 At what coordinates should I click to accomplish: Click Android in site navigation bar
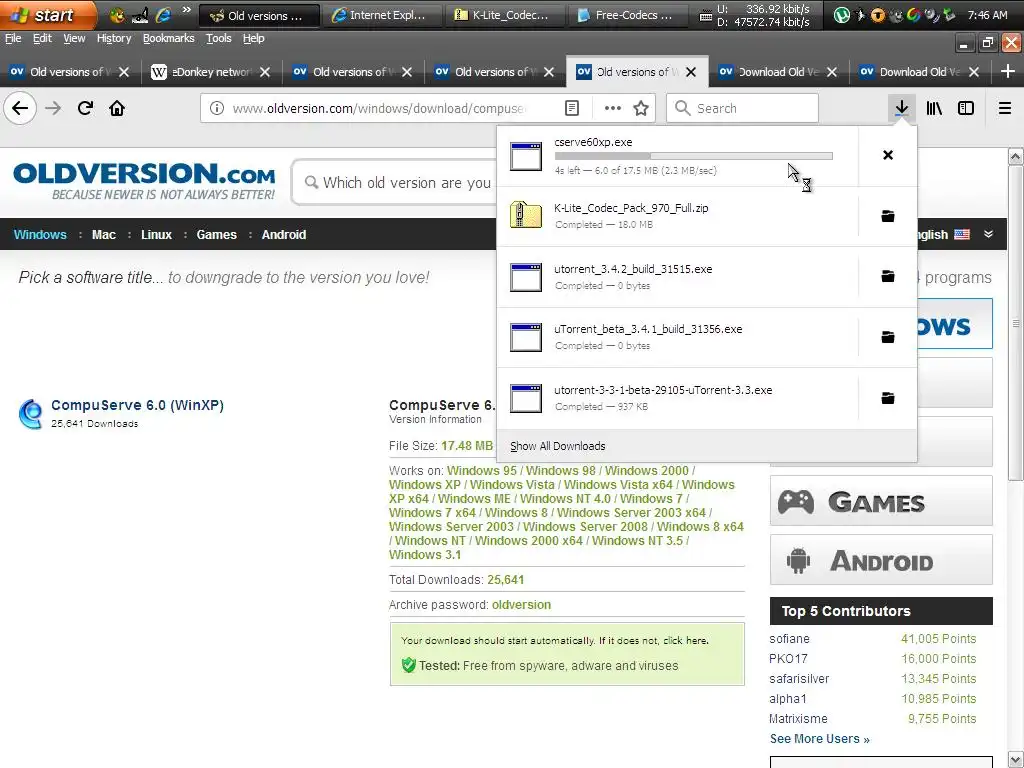[x=283, y=234]
